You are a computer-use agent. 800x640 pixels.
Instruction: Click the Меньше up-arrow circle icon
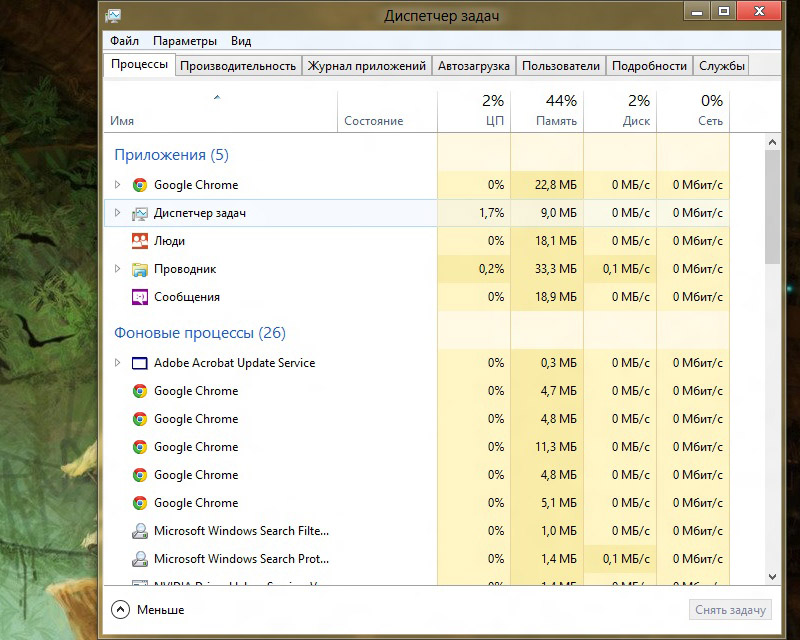(120, 609)
